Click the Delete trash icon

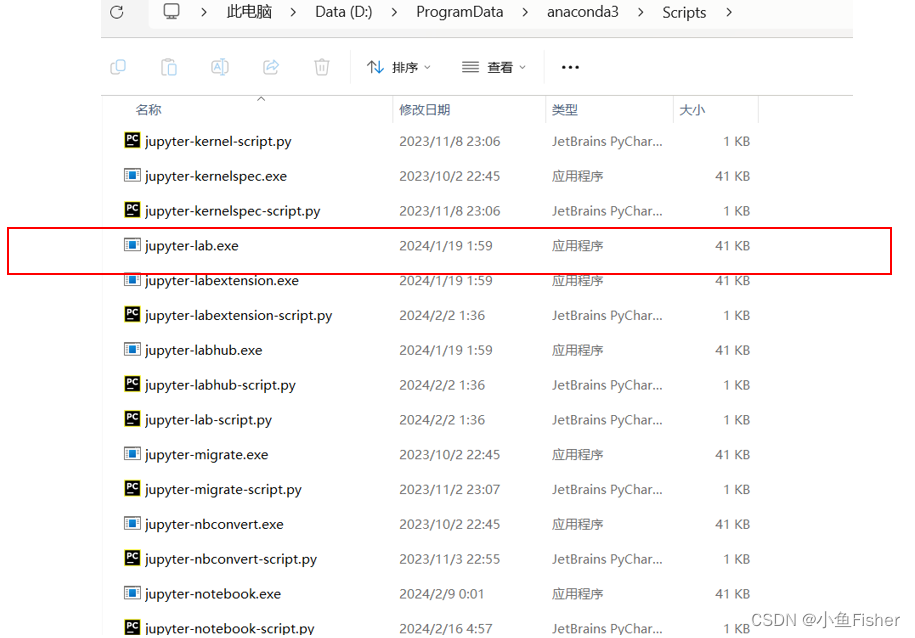pos(320,66)
